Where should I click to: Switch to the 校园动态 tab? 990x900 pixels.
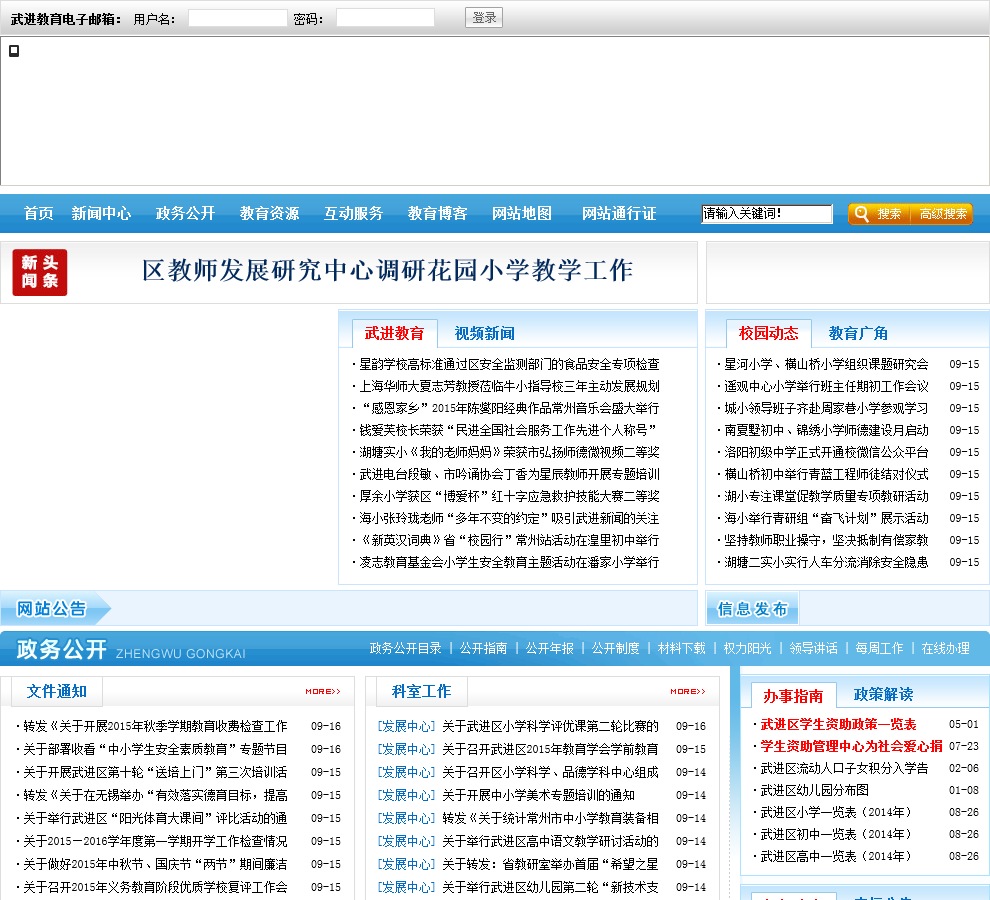pos(768,333)
